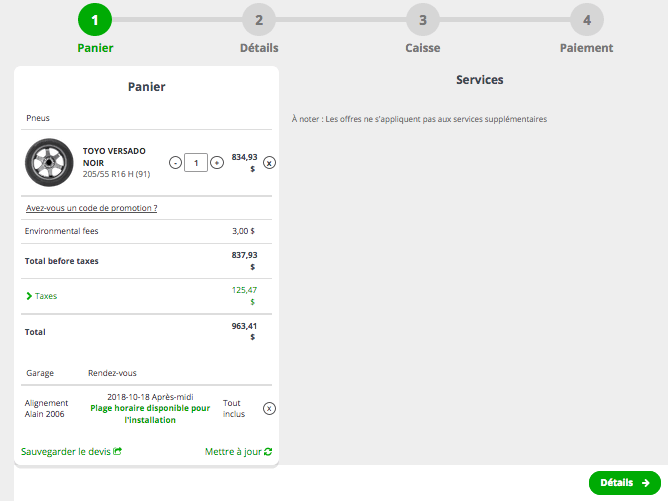This screenshot has width=668, height=501.
Task: Go to step 2 Détails
Action: (259, 19)
